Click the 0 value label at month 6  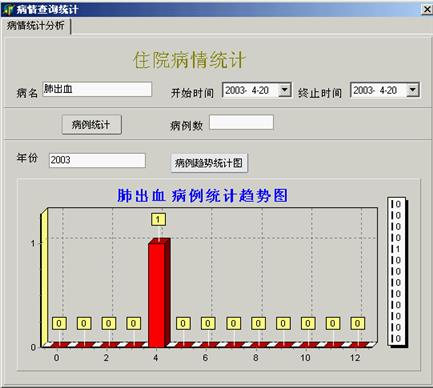208,323
